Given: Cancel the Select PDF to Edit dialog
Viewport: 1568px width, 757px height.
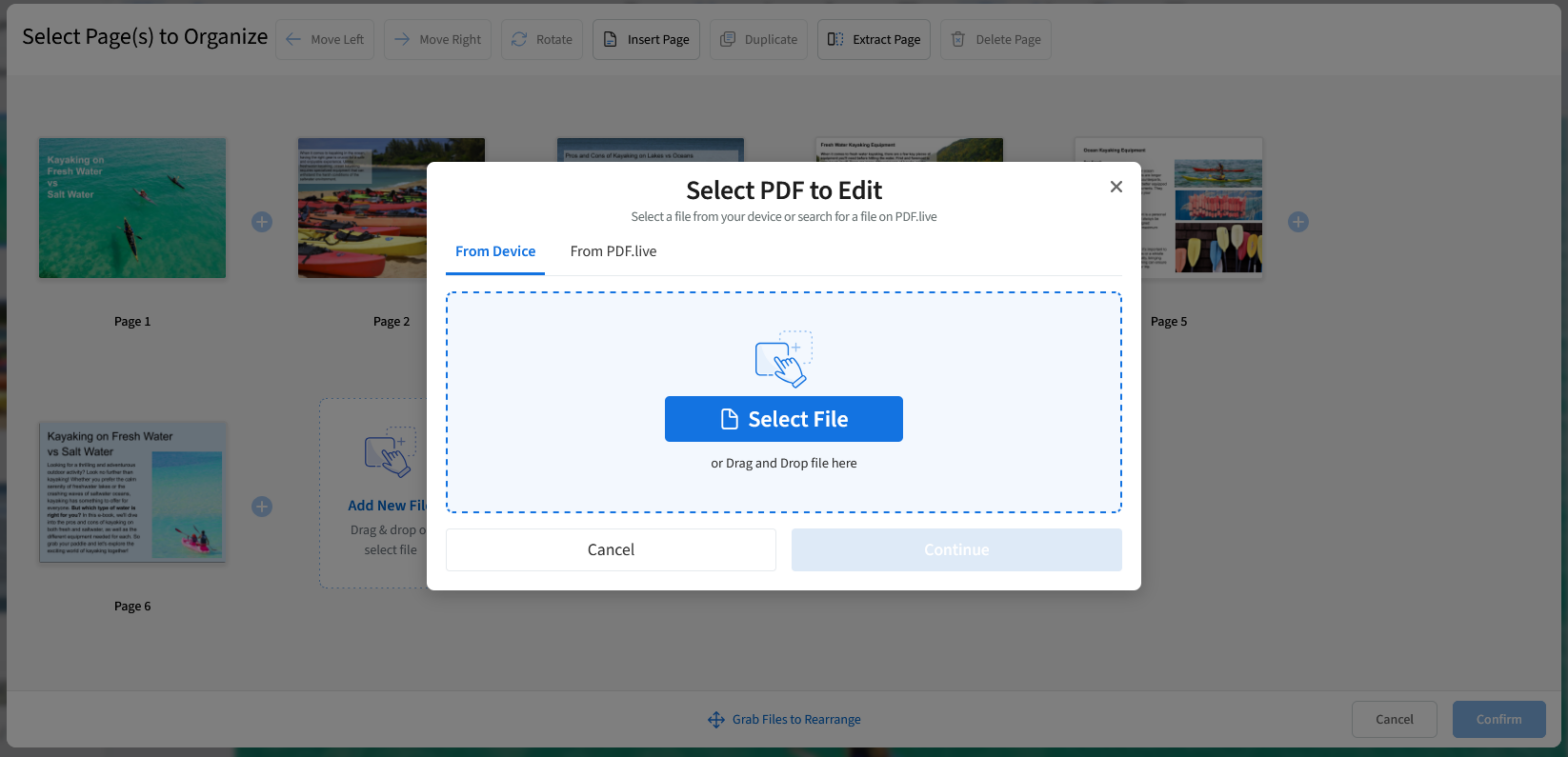Looking at the screenshot, I should pyautogui.click(x=611, y=550).
